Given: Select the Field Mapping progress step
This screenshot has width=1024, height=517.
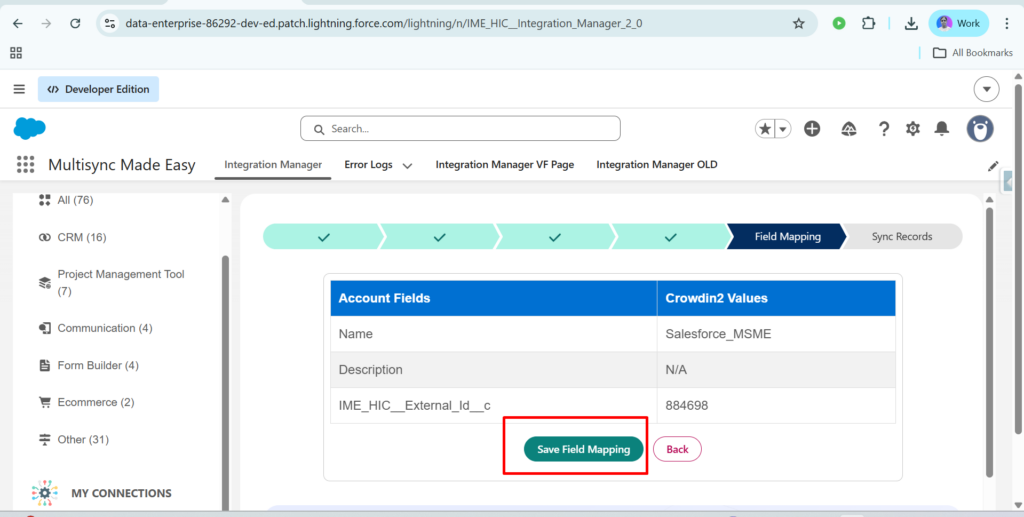Looking at the screenshot, I should tap(787, 236).
